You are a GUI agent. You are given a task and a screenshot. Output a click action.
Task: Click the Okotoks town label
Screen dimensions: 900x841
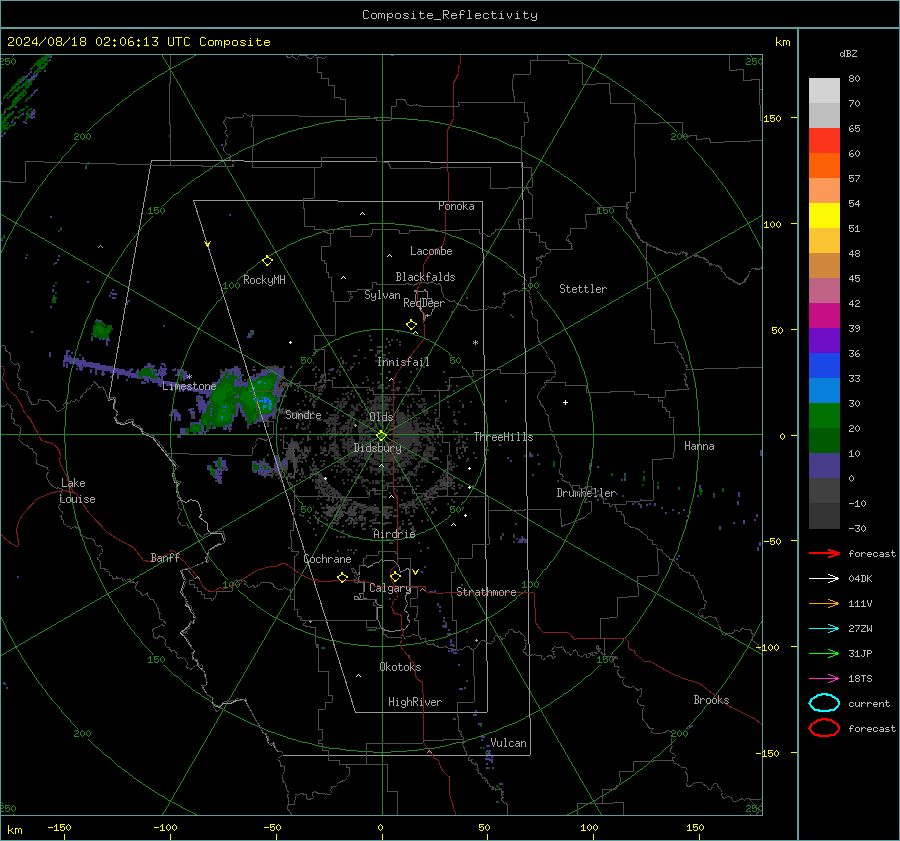[x=400, y=667]
